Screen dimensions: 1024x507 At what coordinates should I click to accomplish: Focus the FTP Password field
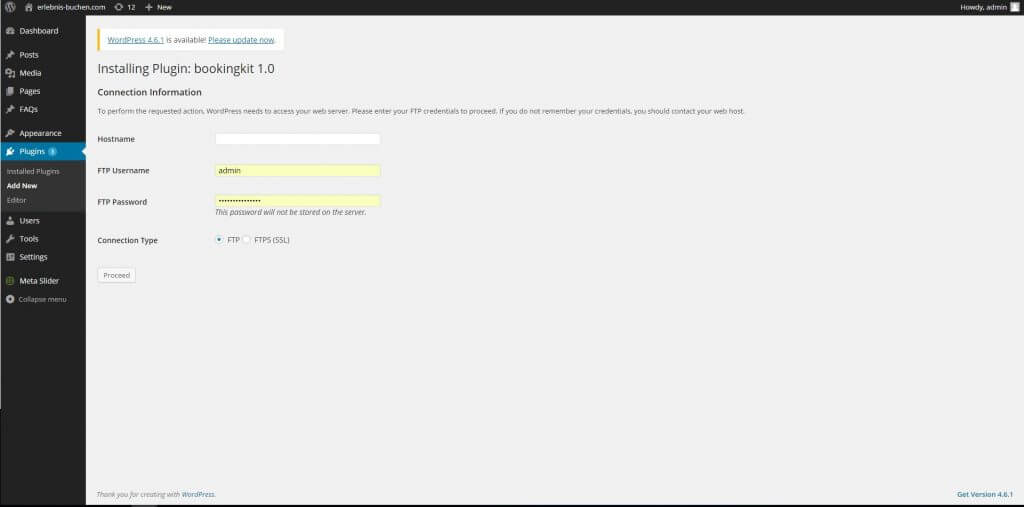click(298, 201)
